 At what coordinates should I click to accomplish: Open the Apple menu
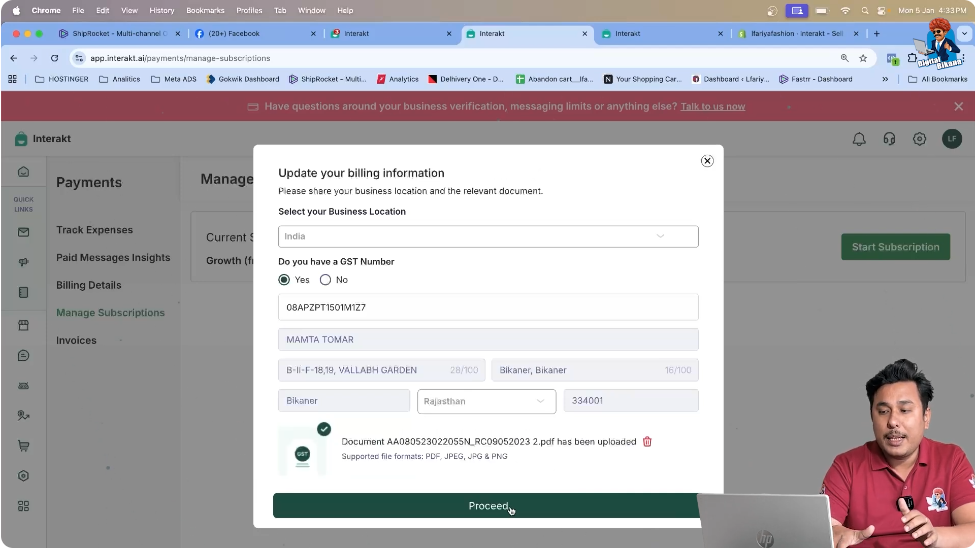[x=16, y=11]
